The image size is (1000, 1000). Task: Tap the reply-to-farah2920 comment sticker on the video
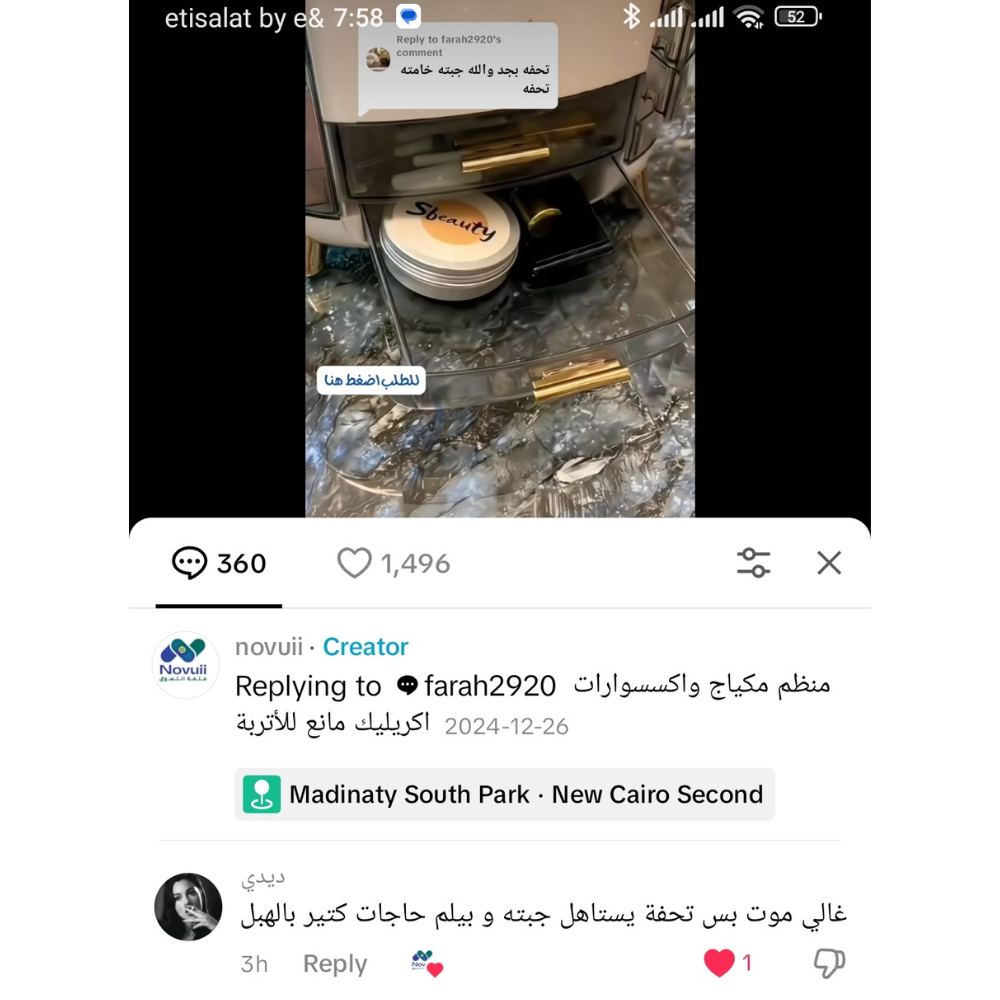tap(458, 66)
